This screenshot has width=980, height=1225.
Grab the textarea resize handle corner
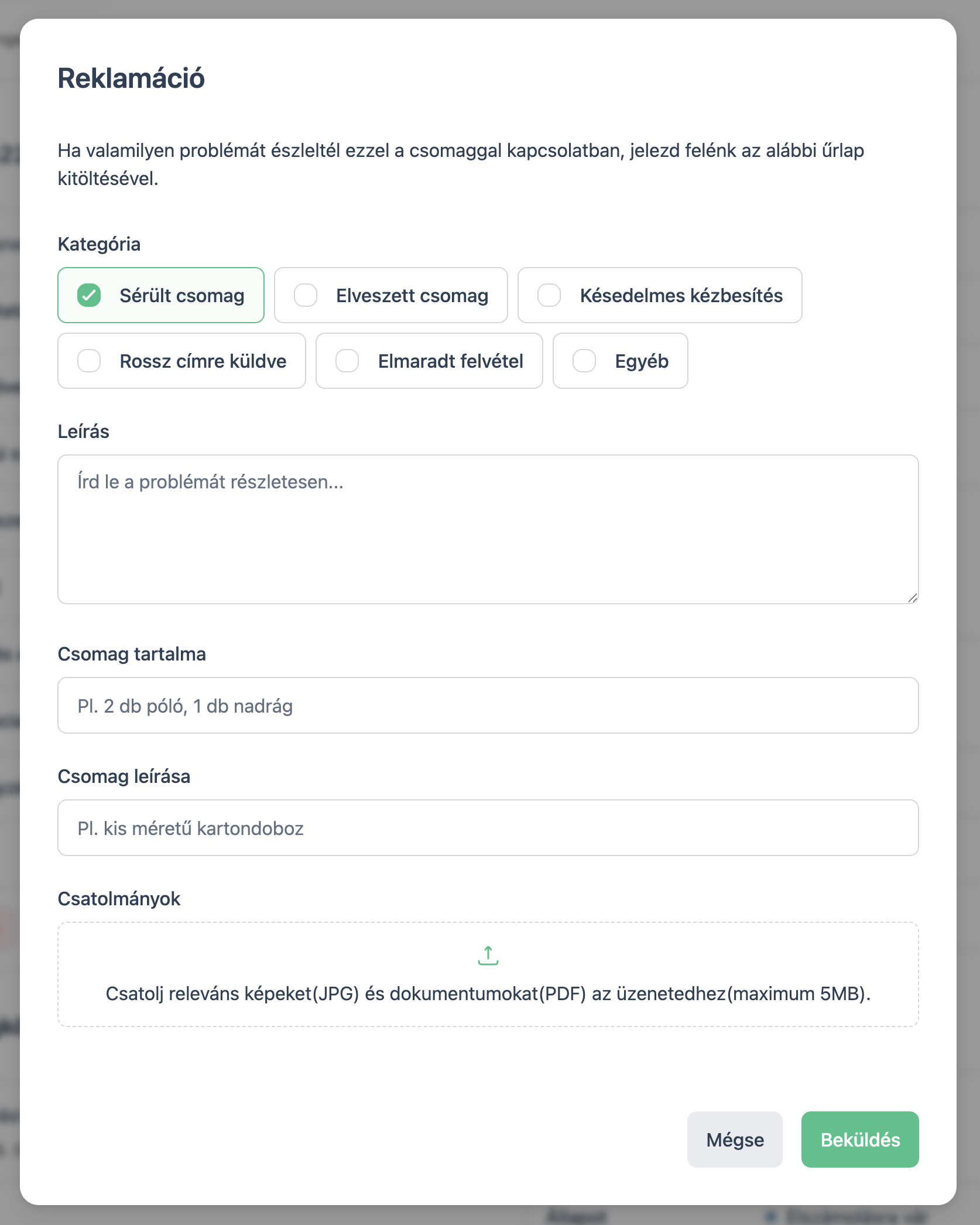tap(913, 598)
